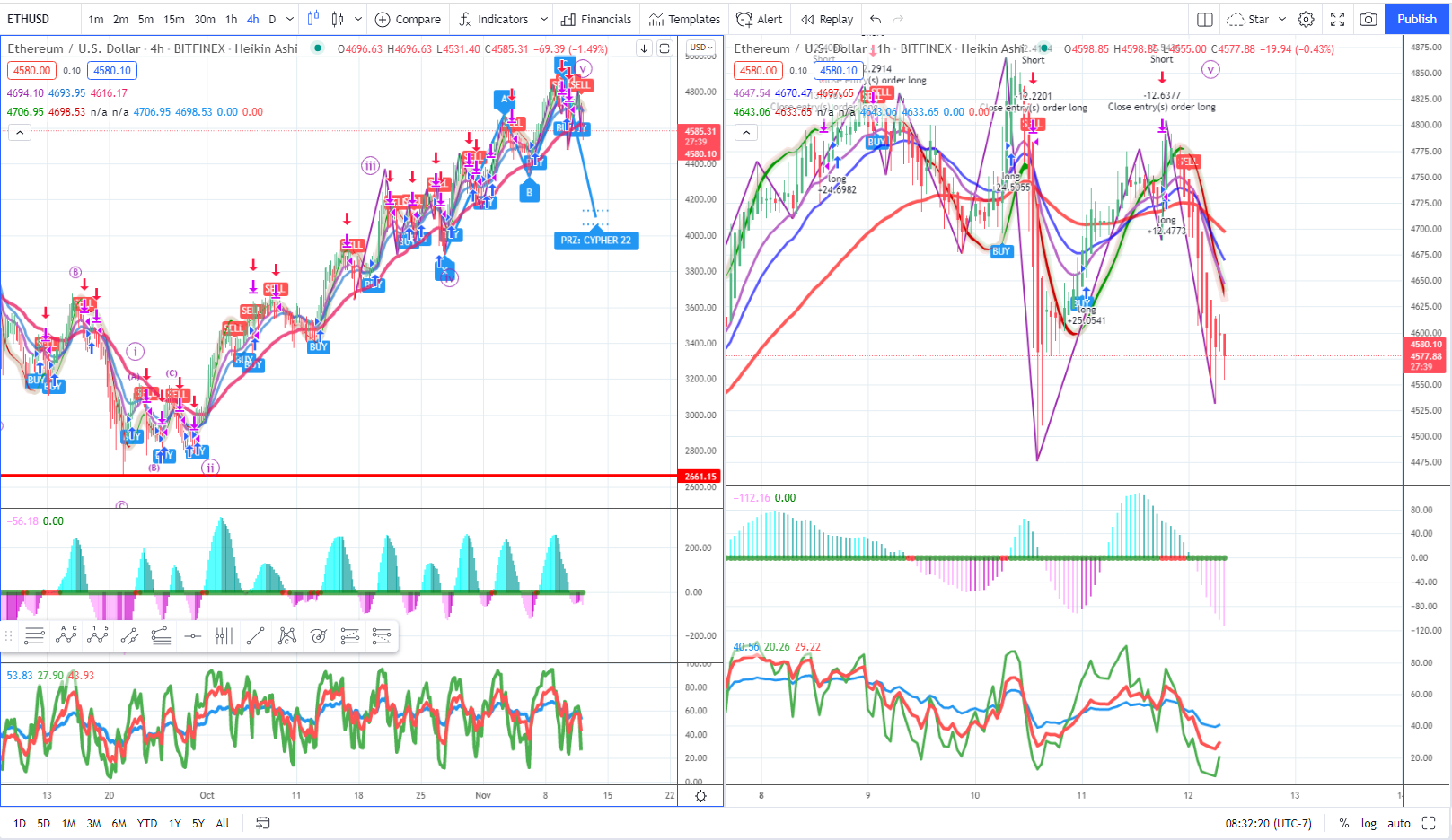Image resolution: width=1452 pixels, height=840 pixels.
Task: Switch to the 1m timeframe
Action: 95,19
